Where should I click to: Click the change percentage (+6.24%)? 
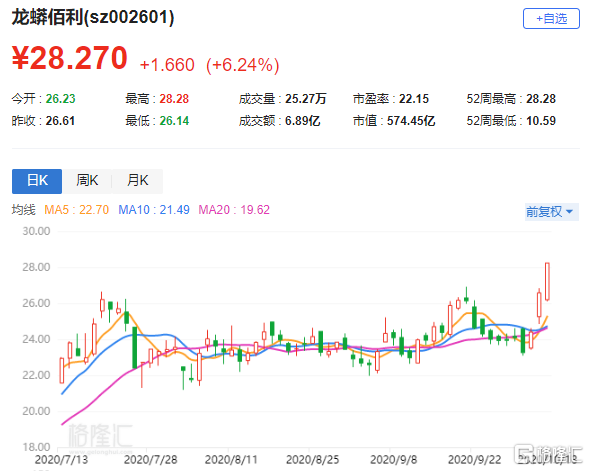point(243,65)
